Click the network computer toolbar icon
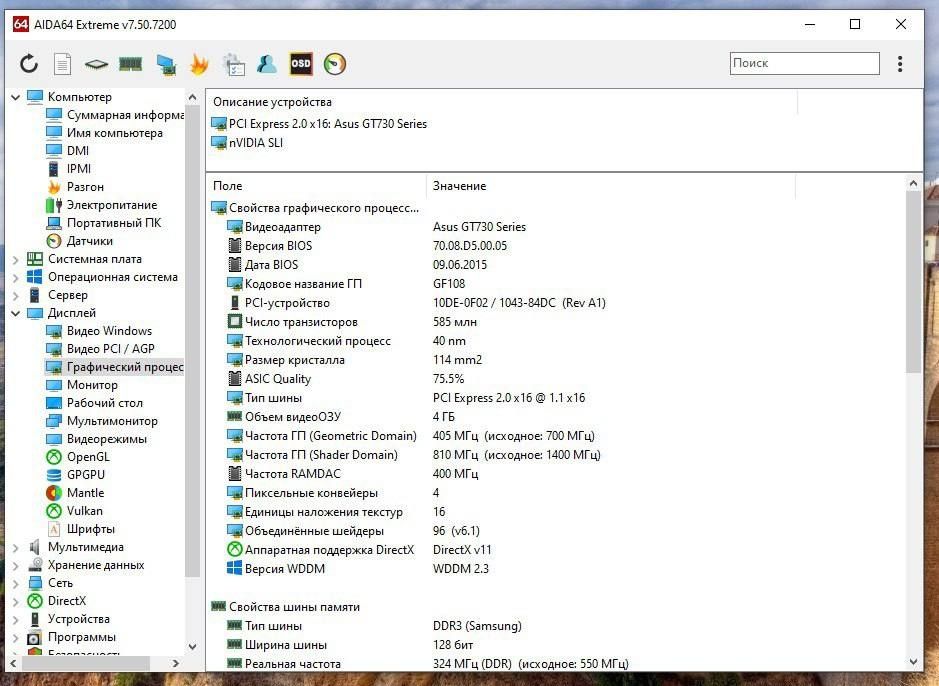 click(x=166, y=64)
